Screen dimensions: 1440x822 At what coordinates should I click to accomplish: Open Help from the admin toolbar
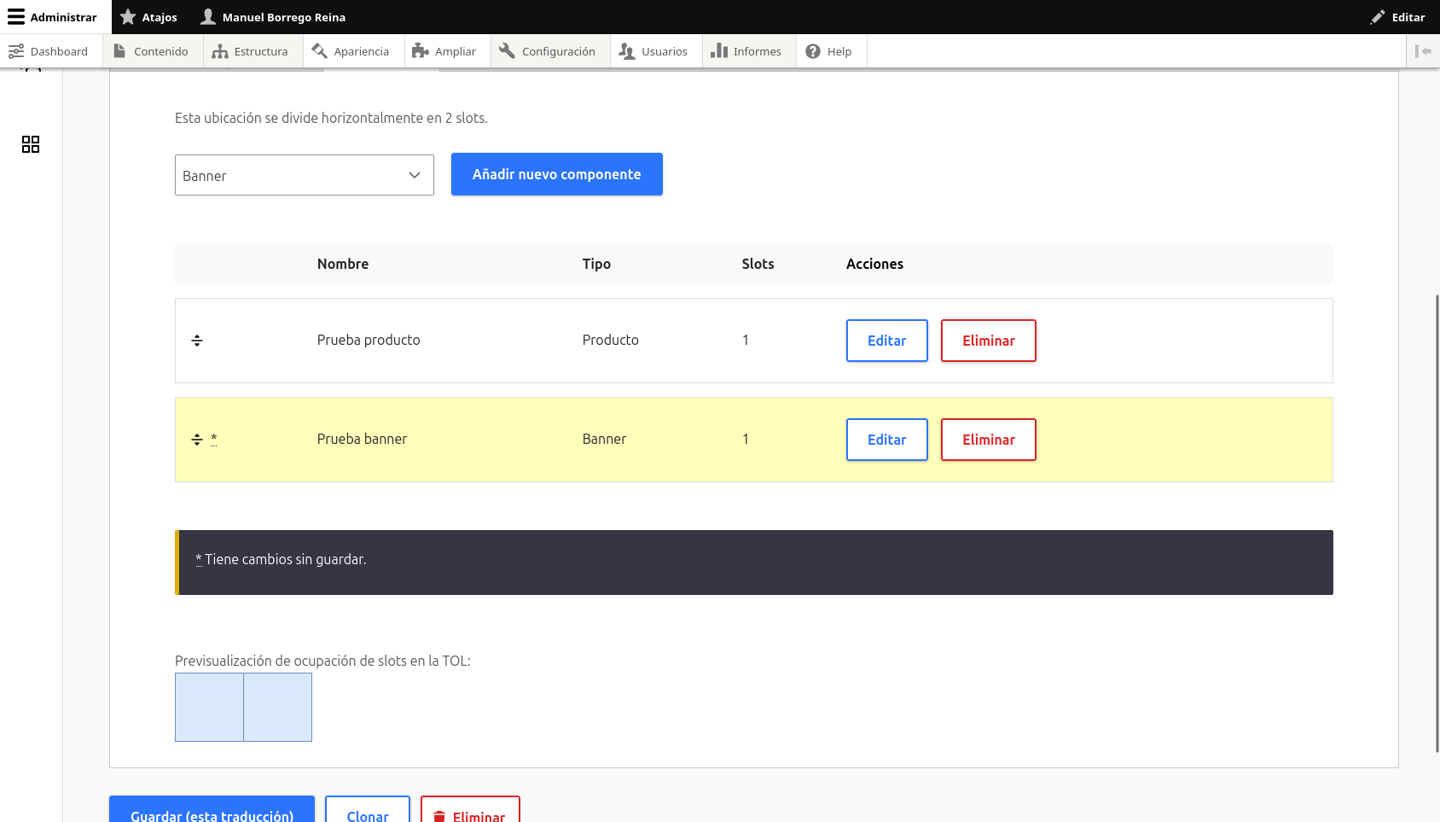pyautogui.click(x=829, y=51)
